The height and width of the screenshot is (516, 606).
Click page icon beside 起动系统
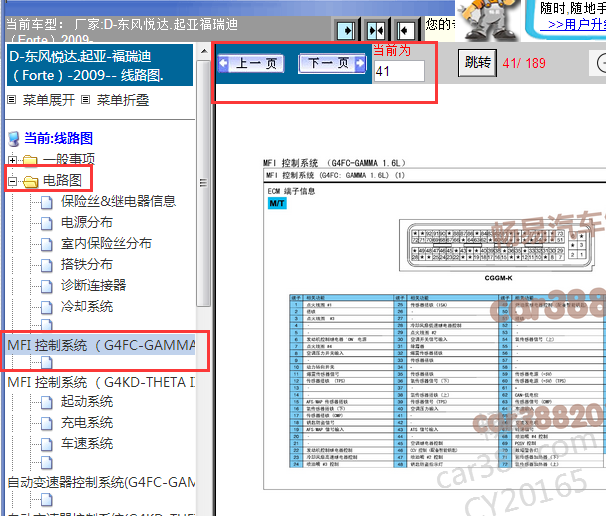click(47, 403)
